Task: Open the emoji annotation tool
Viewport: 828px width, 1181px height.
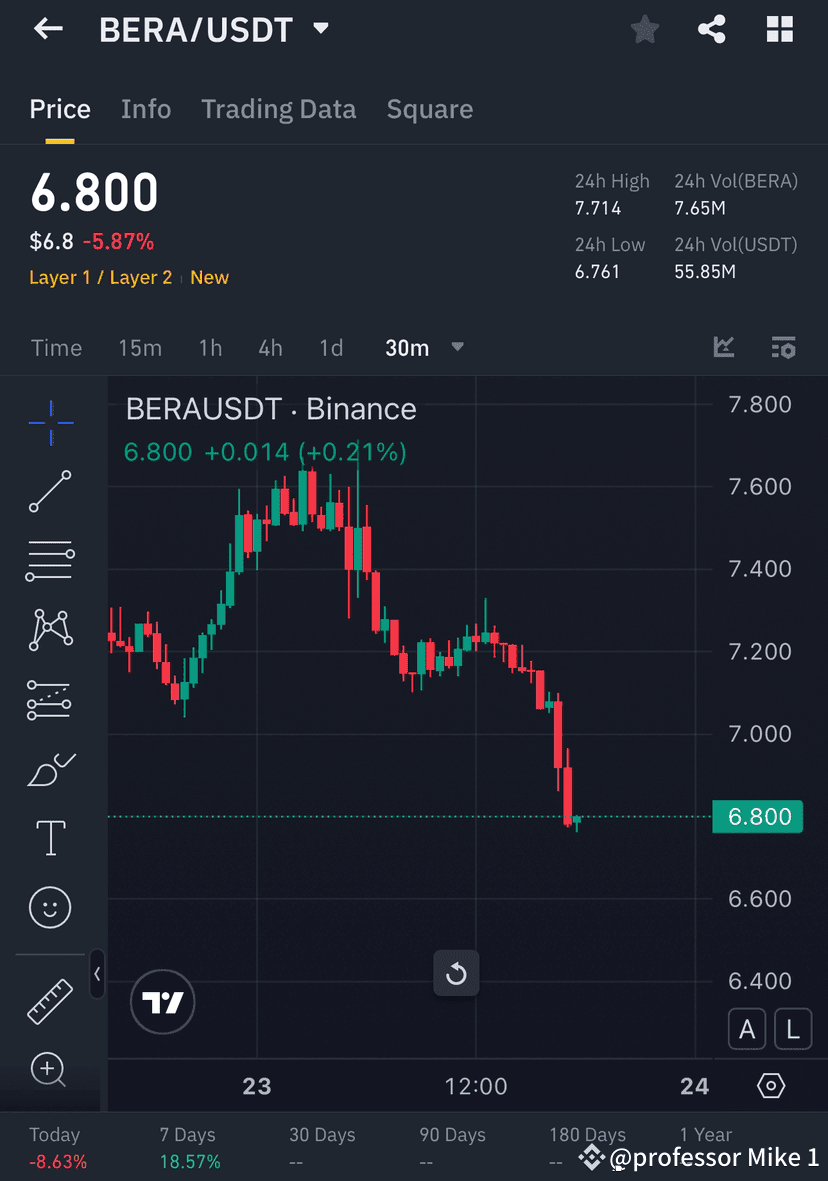Action: (x=50, y=907)
